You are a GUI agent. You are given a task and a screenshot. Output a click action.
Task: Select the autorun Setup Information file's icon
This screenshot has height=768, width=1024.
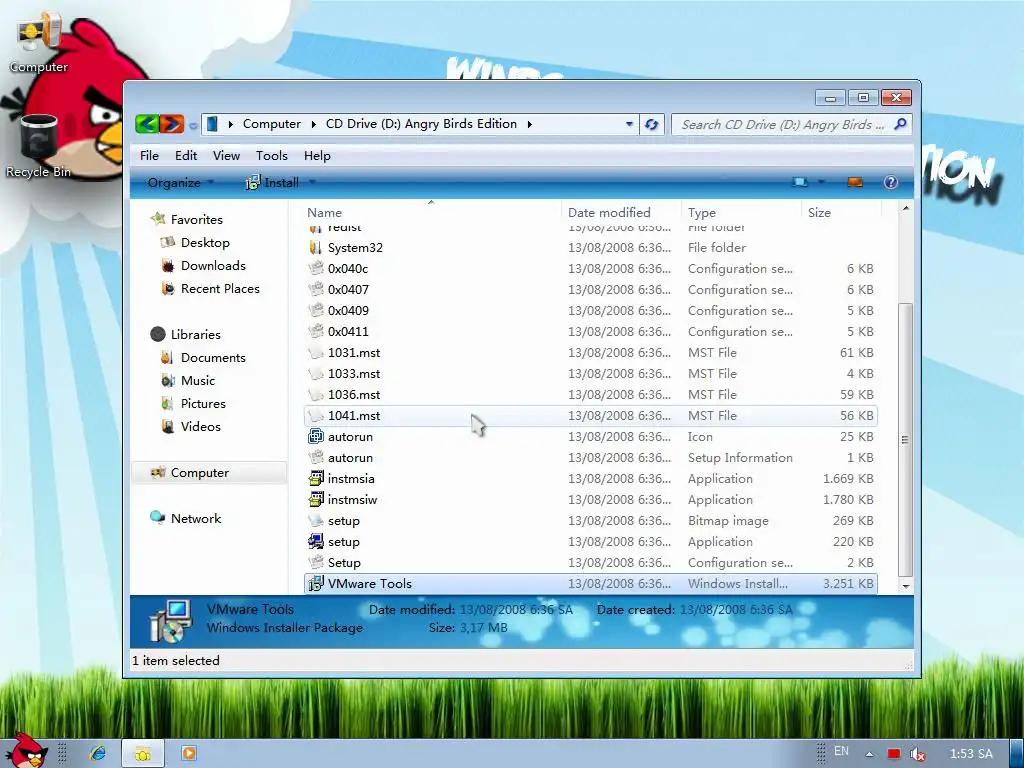tap(316, 457)
